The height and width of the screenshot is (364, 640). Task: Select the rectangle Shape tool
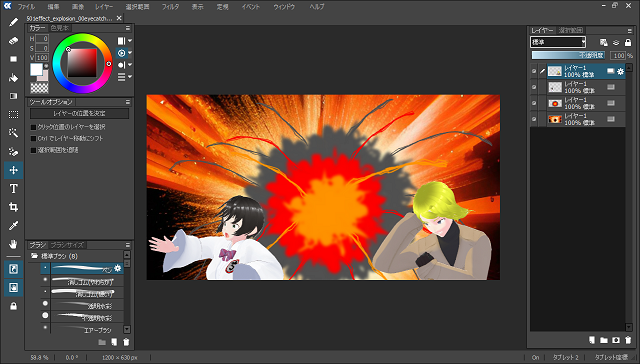pyautogui.click(x=13, y=59)
